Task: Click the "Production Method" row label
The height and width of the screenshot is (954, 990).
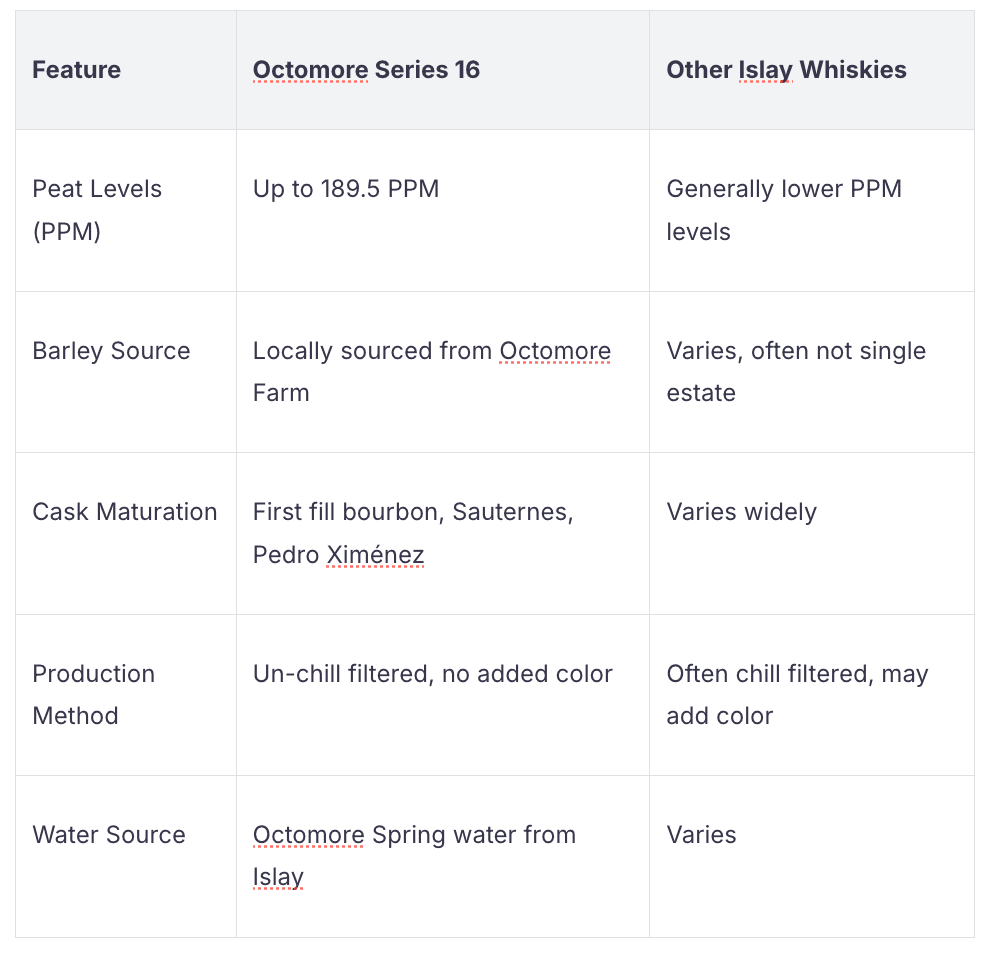Action: tap(94, 694)
